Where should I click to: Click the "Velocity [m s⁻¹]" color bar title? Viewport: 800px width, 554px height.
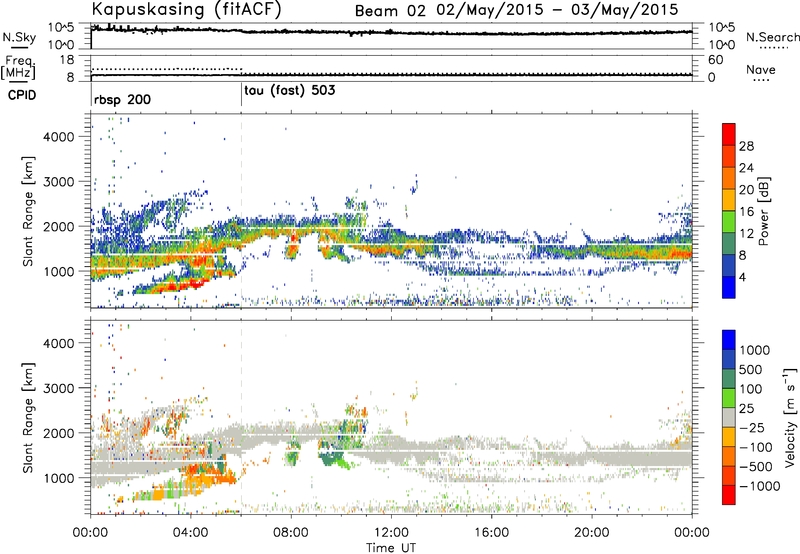789,417
